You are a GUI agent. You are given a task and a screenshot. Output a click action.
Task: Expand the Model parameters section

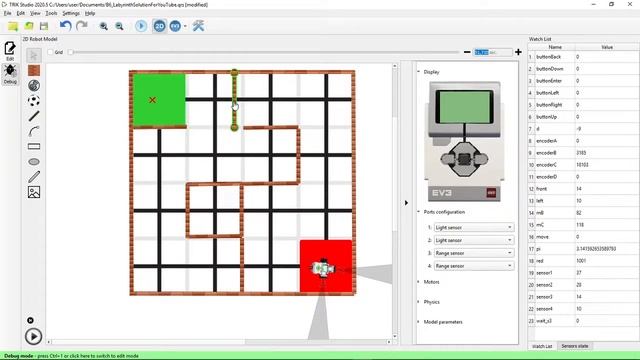pos(419,322)
